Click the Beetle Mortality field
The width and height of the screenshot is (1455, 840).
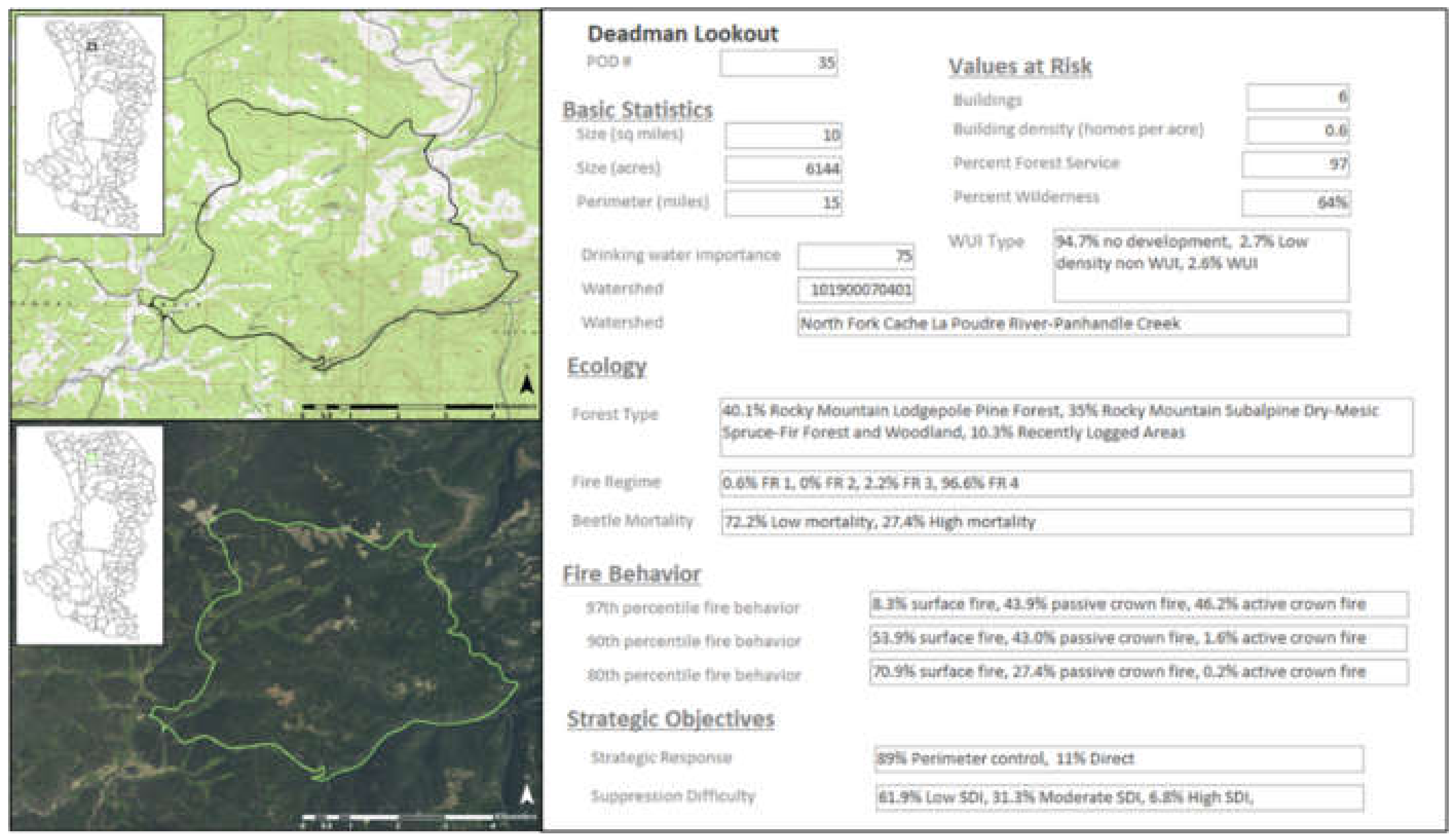coord(1066,522)
